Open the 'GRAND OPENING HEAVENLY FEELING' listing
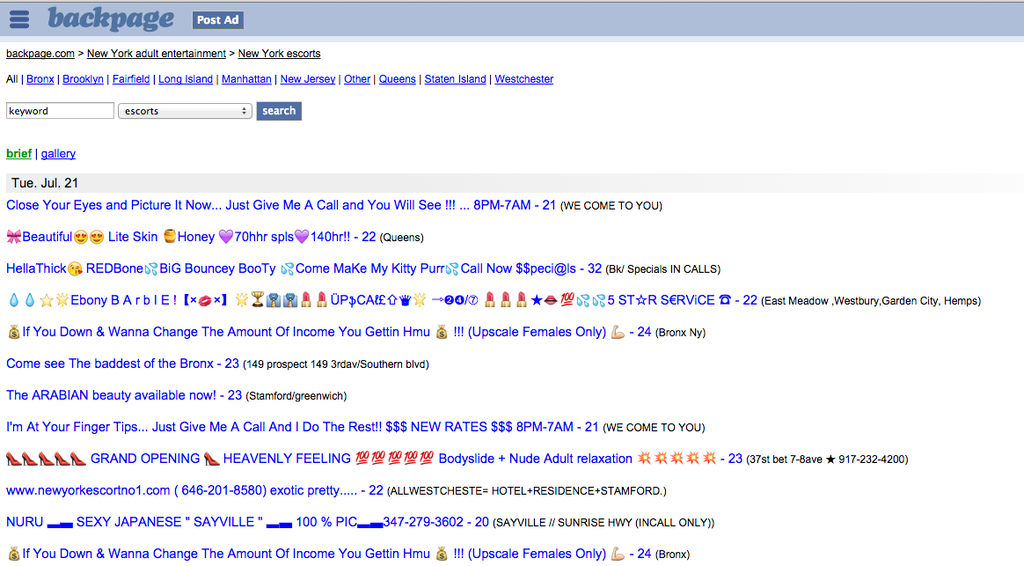1024x566 pixels. 374,458
